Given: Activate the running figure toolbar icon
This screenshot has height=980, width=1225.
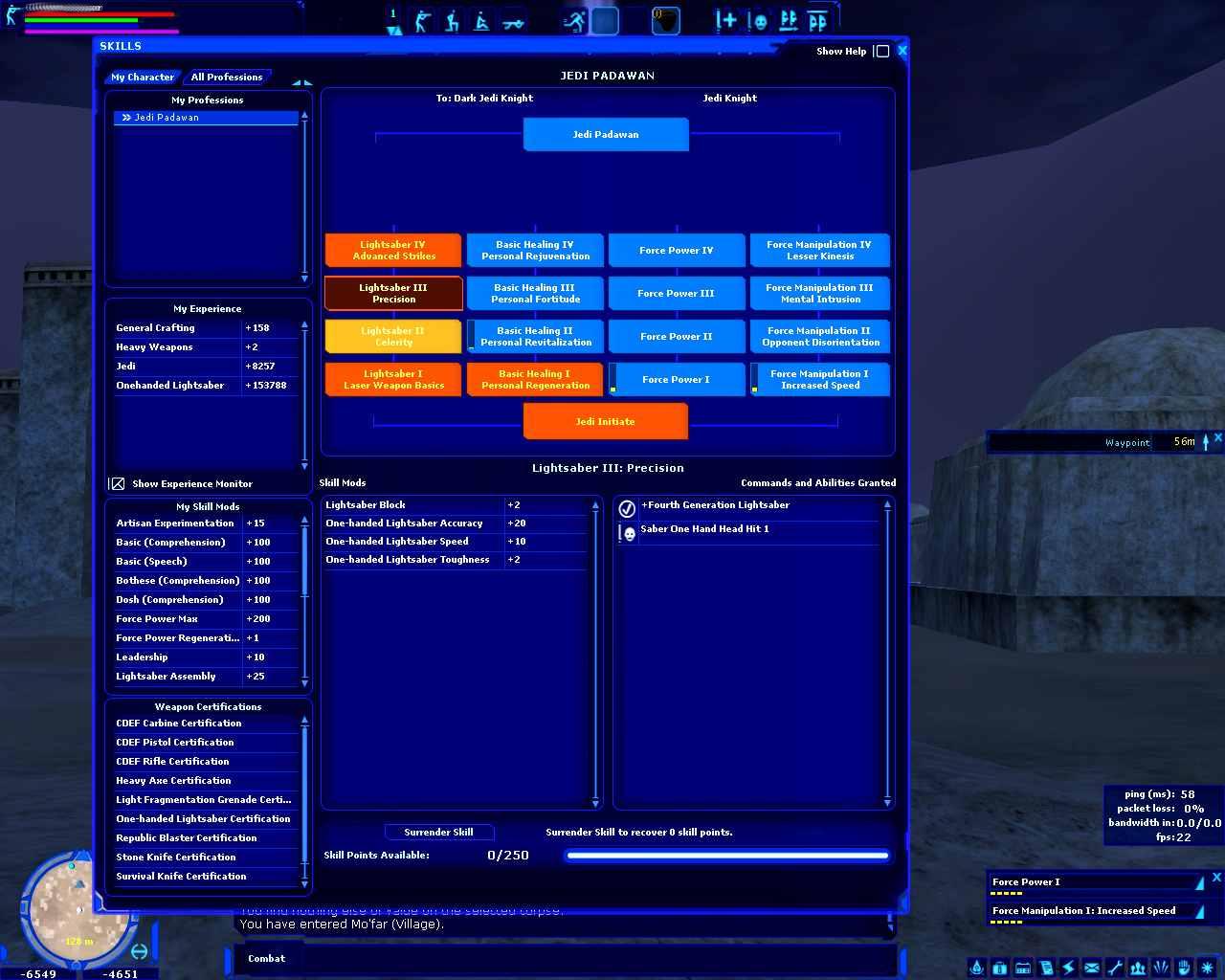Looking at the screenshot, I should pos(574,20).
